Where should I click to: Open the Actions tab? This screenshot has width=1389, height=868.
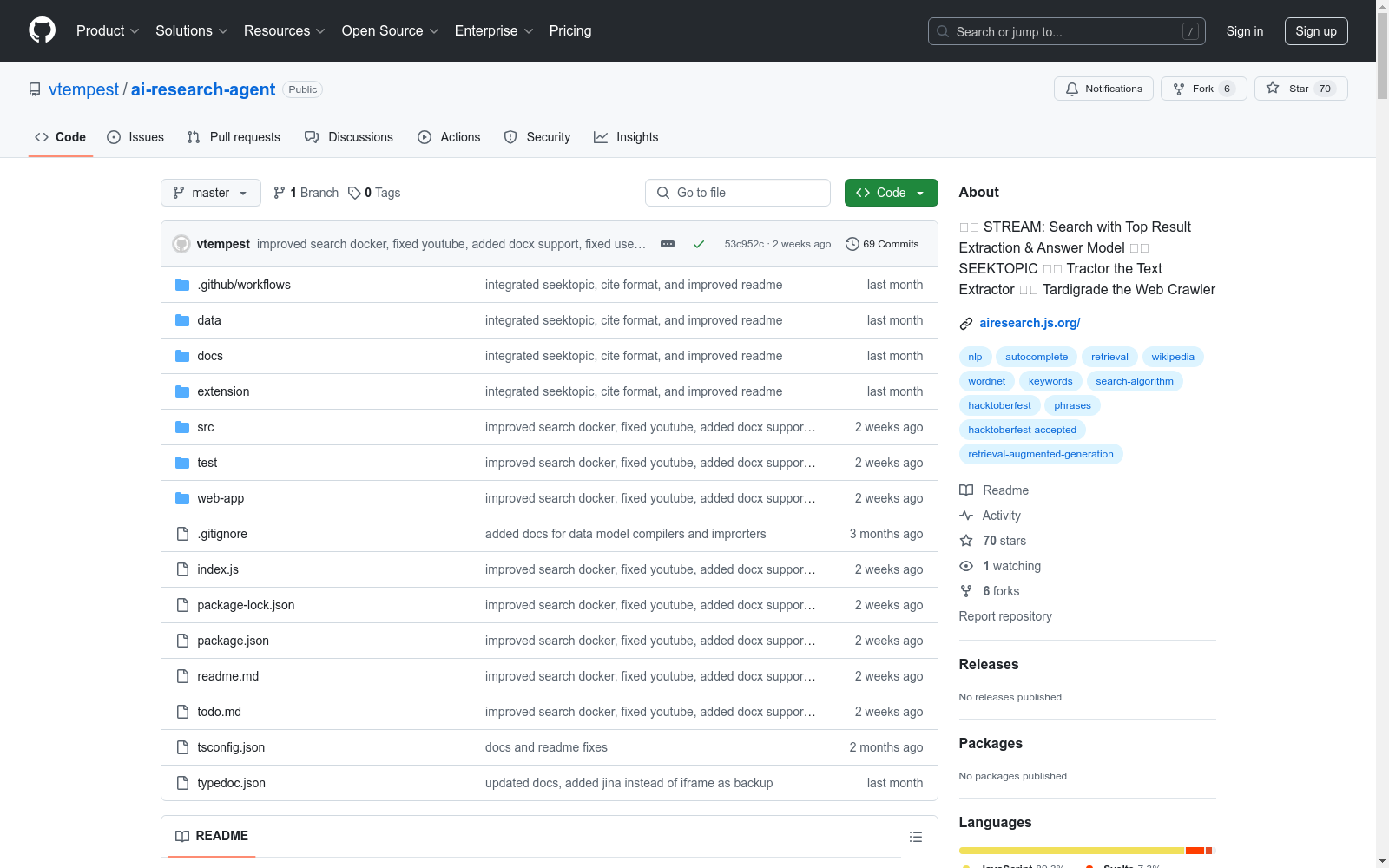(x=449, y=137)
